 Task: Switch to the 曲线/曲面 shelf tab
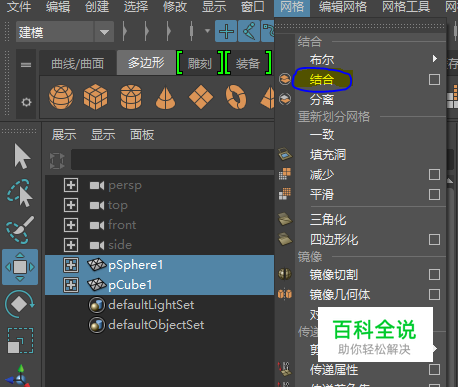pyautogui.click(x=77, y=63)
